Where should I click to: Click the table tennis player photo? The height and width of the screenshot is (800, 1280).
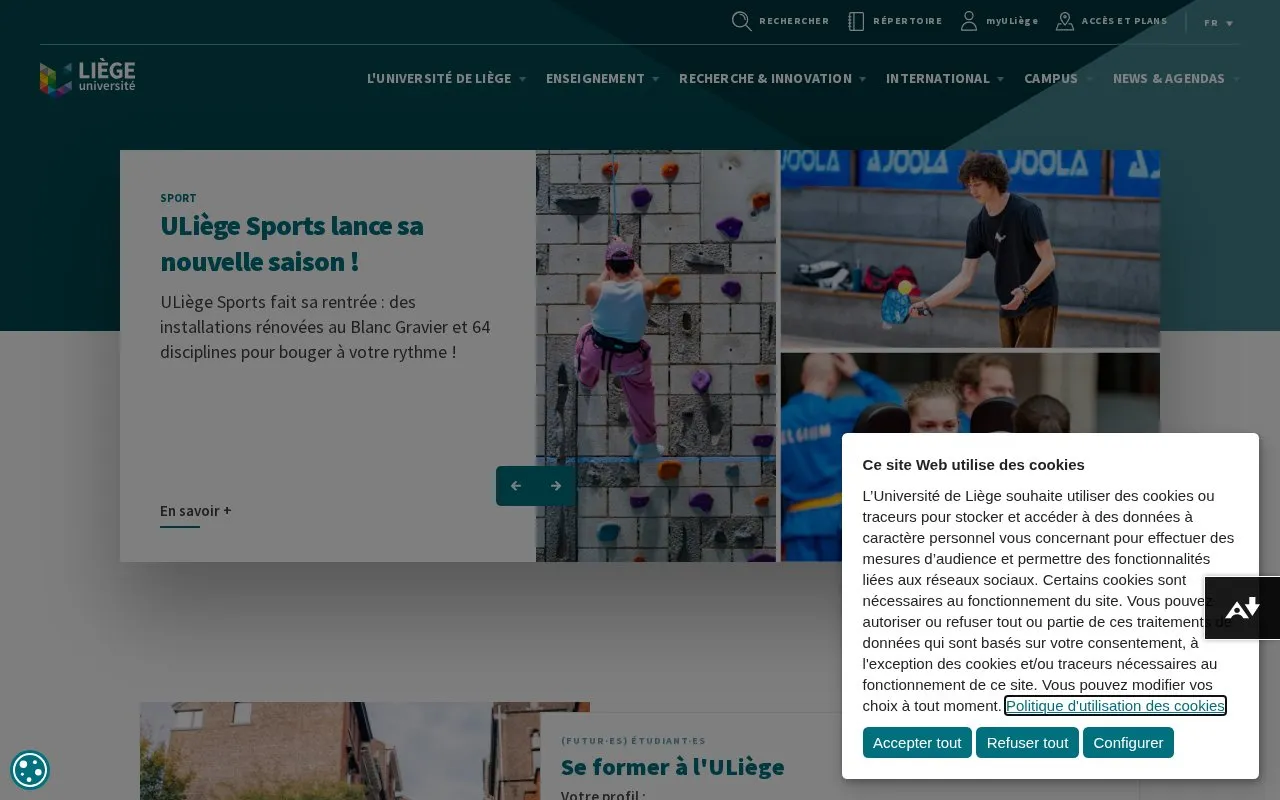[x=970, y=249]
